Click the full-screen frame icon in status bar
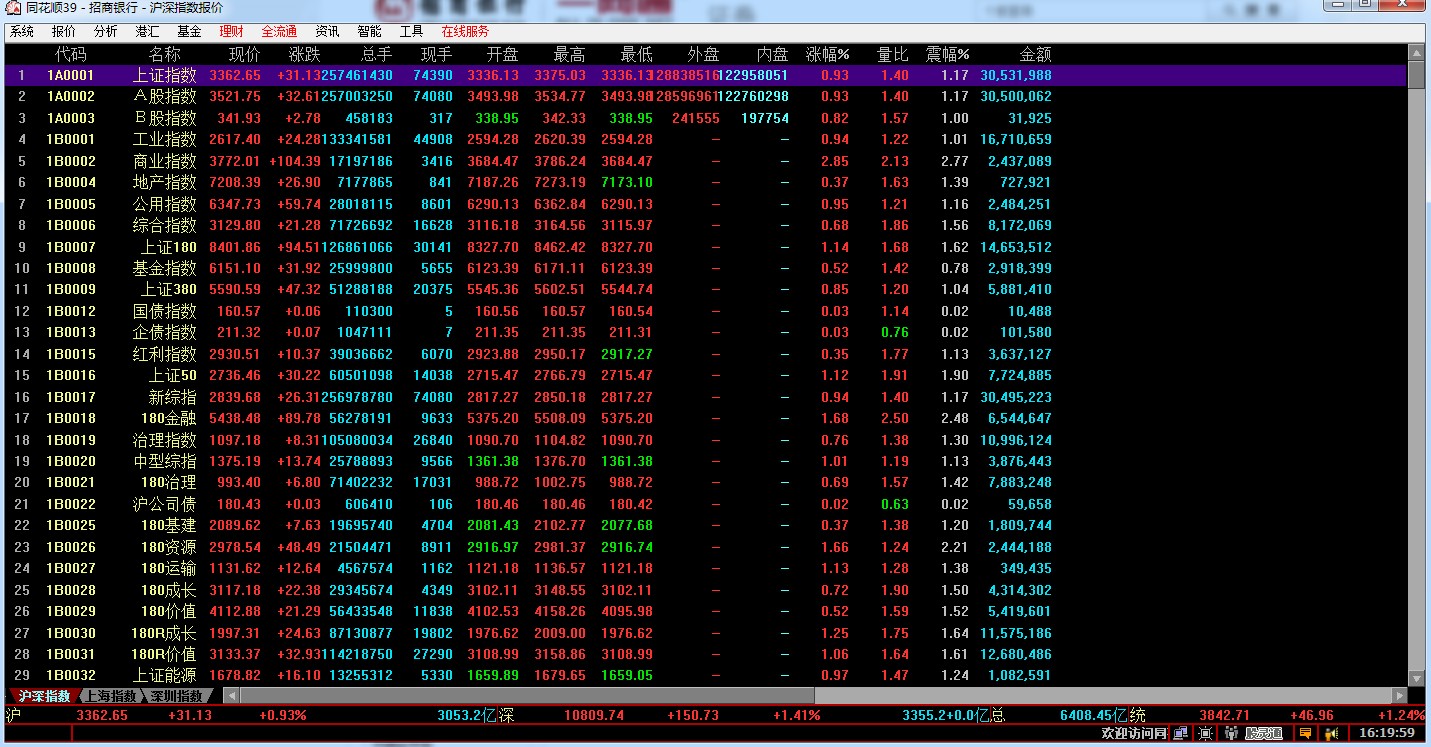Screen dimensions: 1431x747 click(x=1205, y=734)
